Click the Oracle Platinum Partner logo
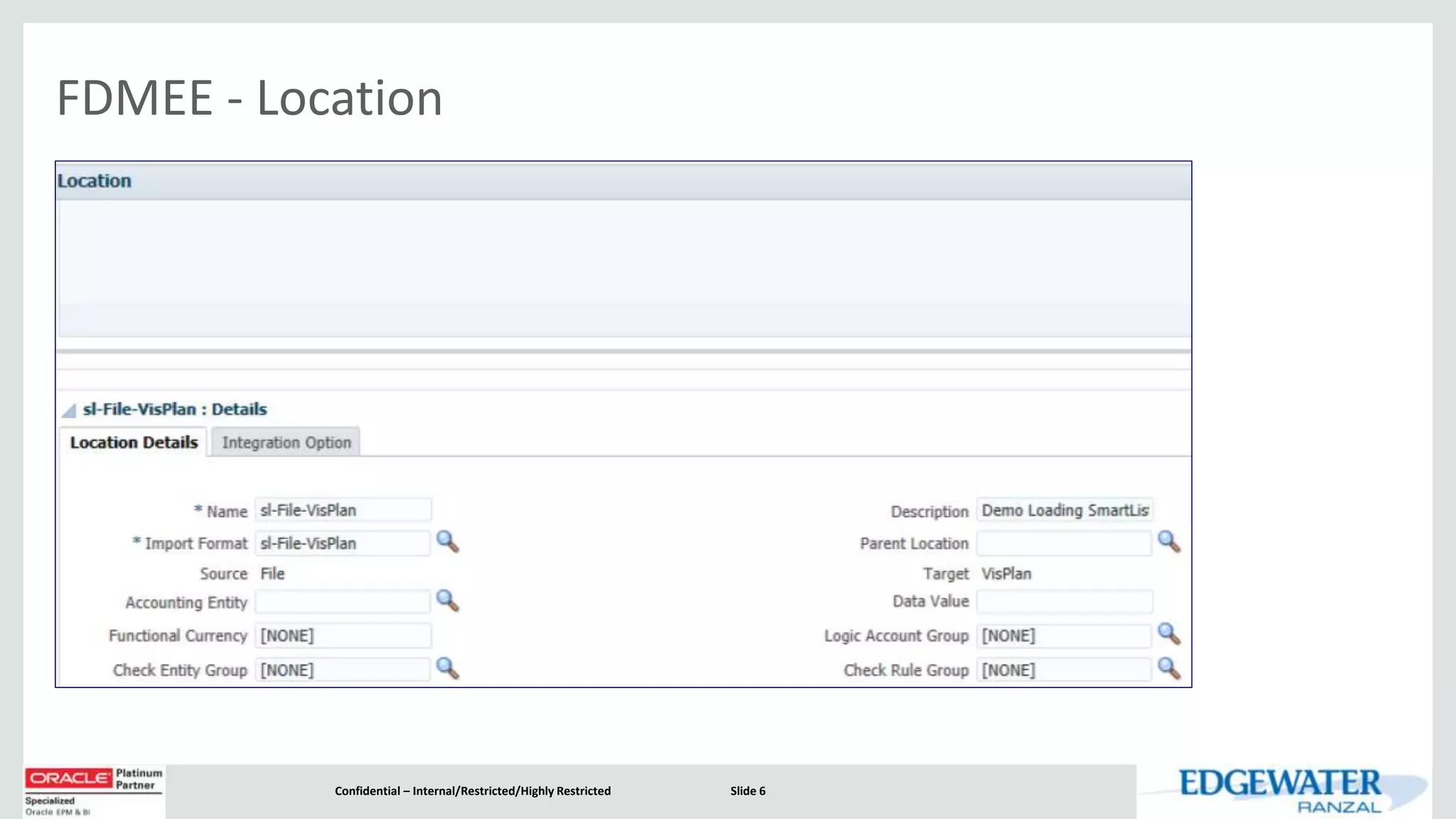1456x819 pixels. [x=94, y=791]
